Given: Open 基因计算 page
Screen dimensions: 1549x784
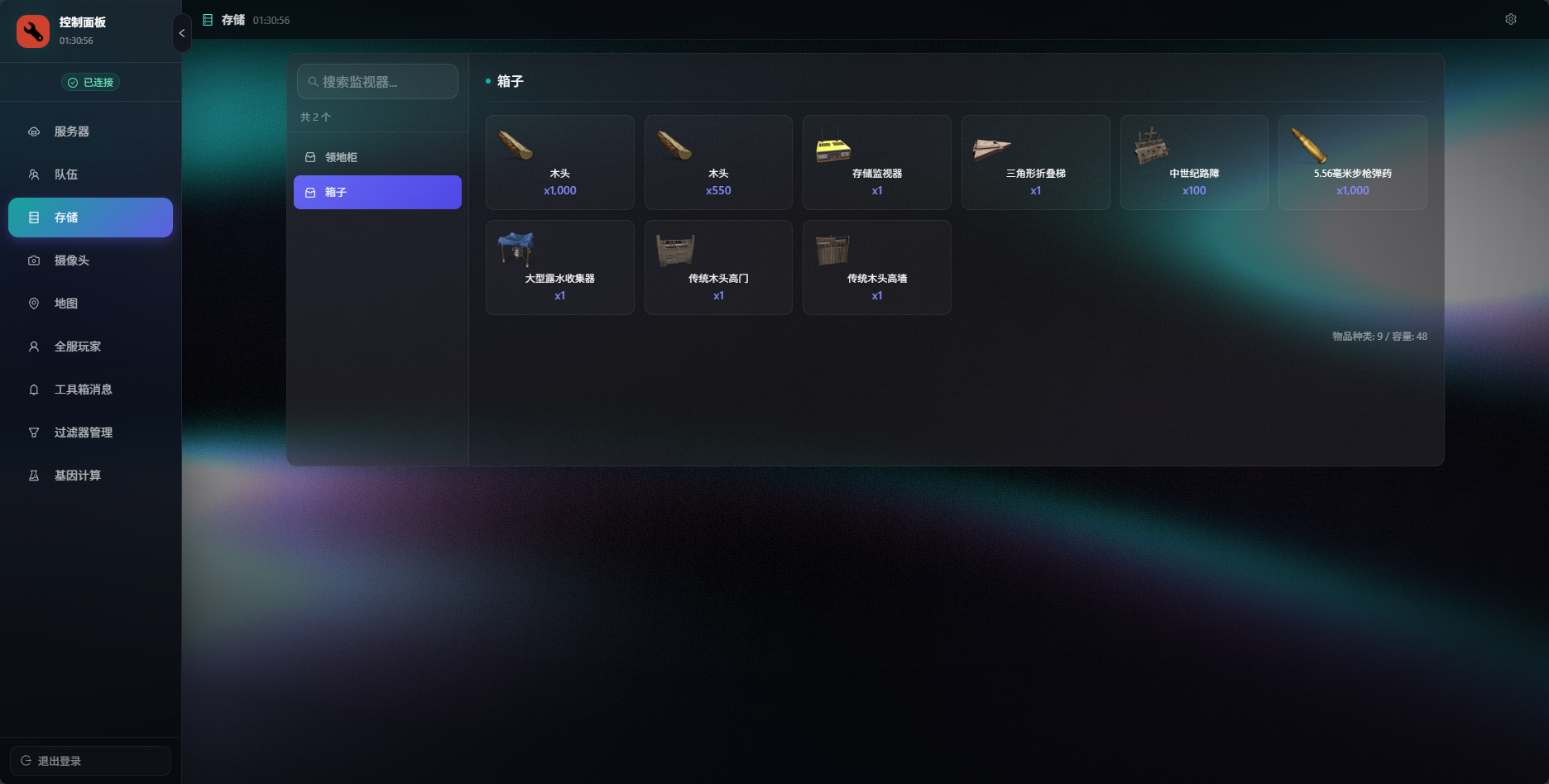Looking at the screenshot, I should click(90, 476).
